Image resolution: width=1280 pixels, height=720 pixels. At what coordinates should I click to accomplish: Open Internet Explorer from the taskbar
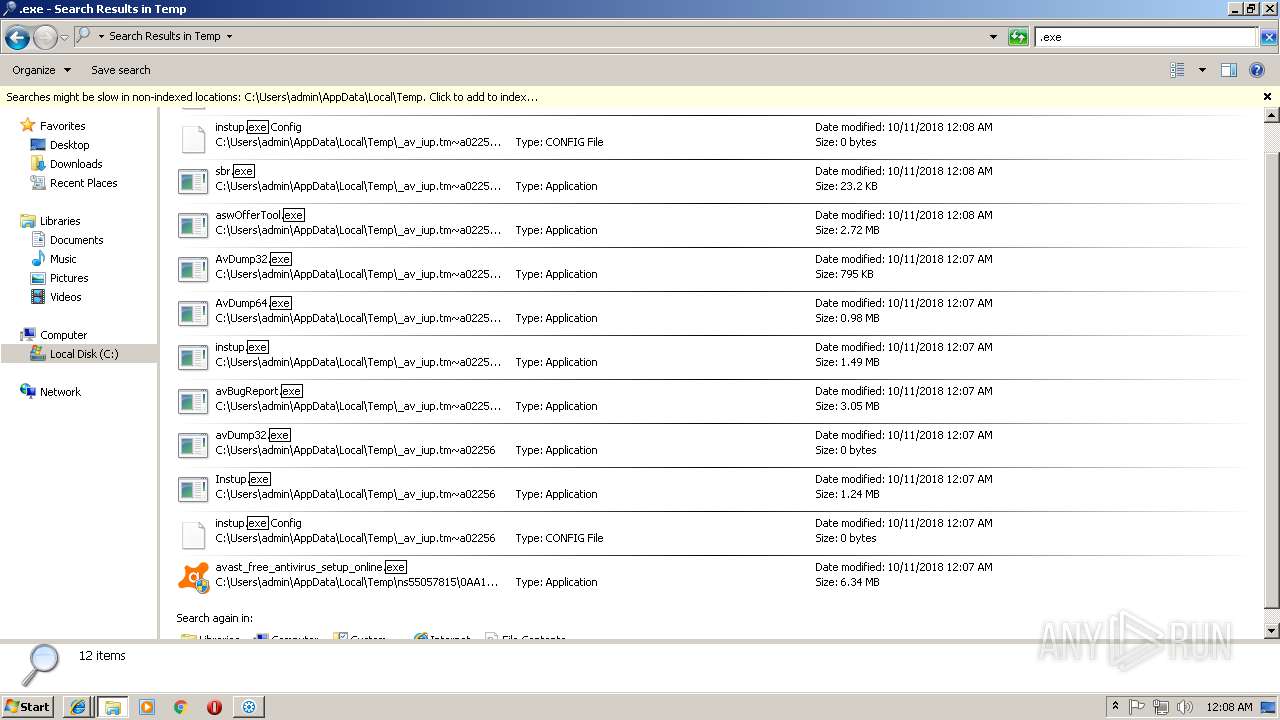(x=77, y=707)
